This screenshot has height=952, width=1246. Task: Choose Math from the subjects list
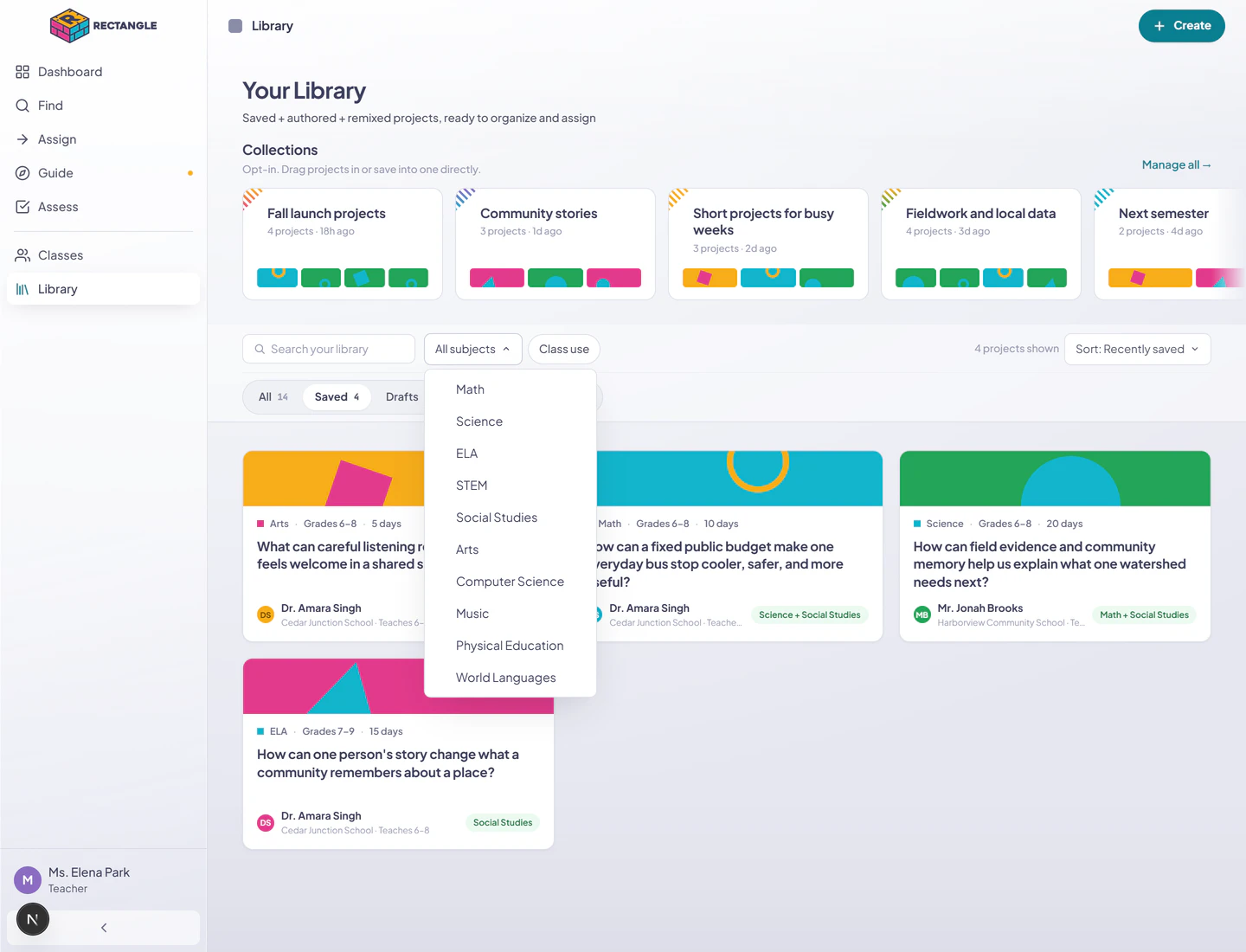tap(511, 389)
